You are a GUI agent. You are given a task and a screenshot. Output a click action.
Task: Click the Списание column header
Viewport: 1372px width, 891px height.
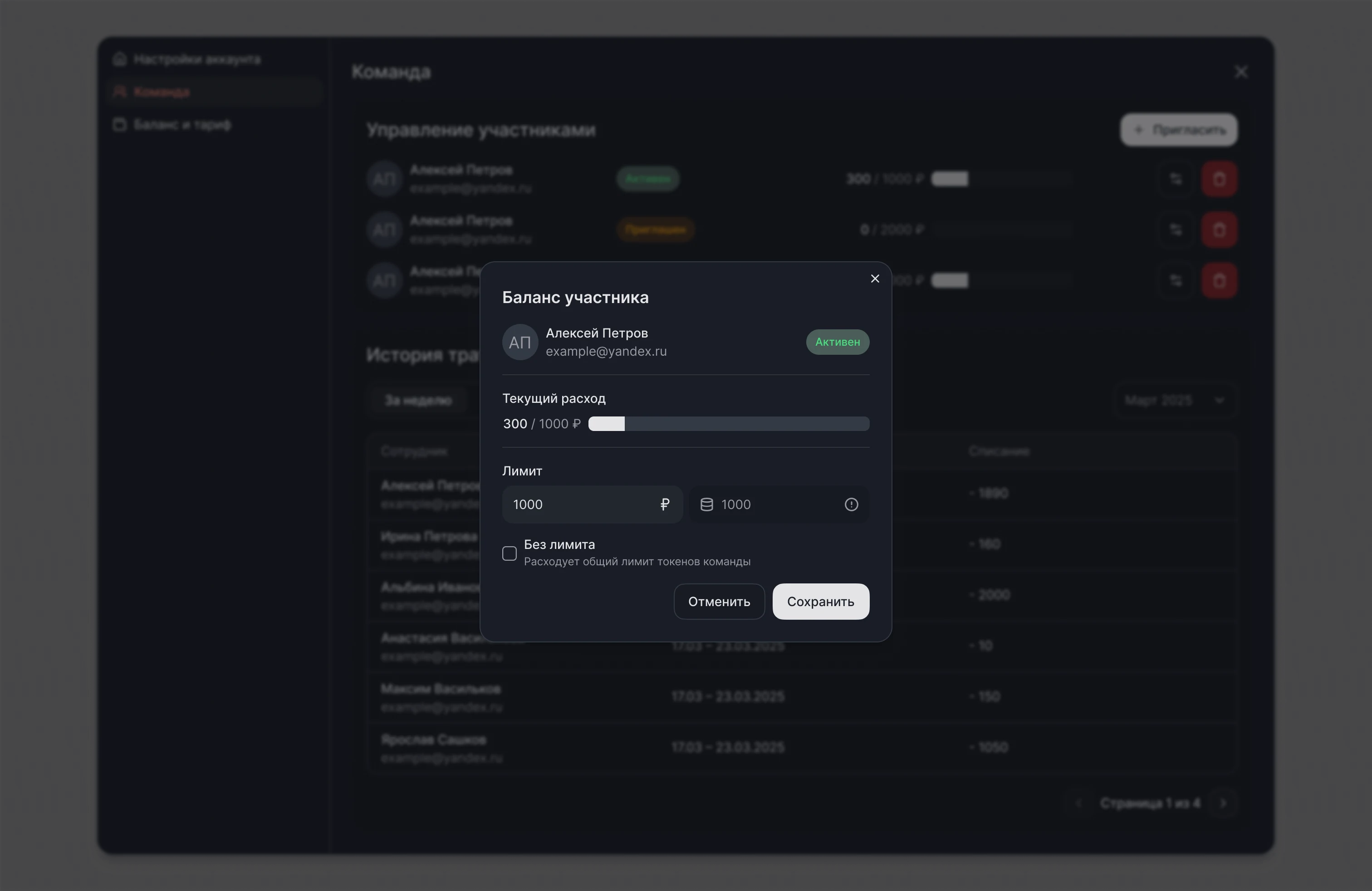click(x=999, y=451)
